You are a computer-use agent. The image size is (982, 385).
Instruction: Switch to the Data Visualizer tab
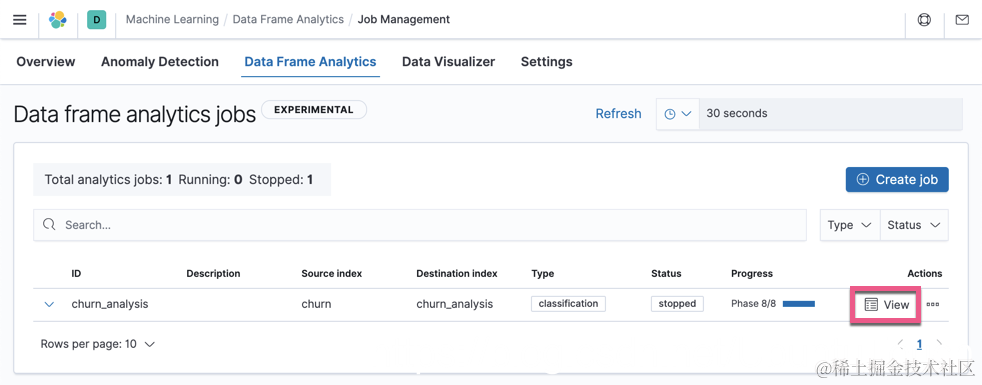(x=448, y=61)
